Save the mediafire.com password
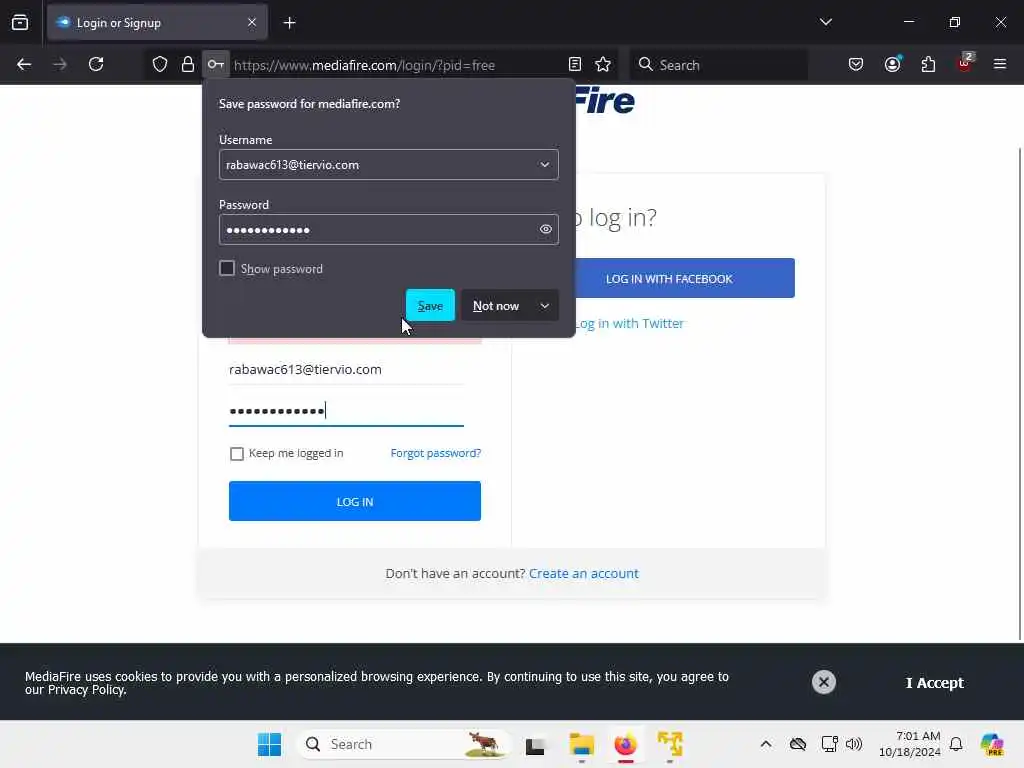Screen dimensions: 1024x768 click(x=430, y=306)
